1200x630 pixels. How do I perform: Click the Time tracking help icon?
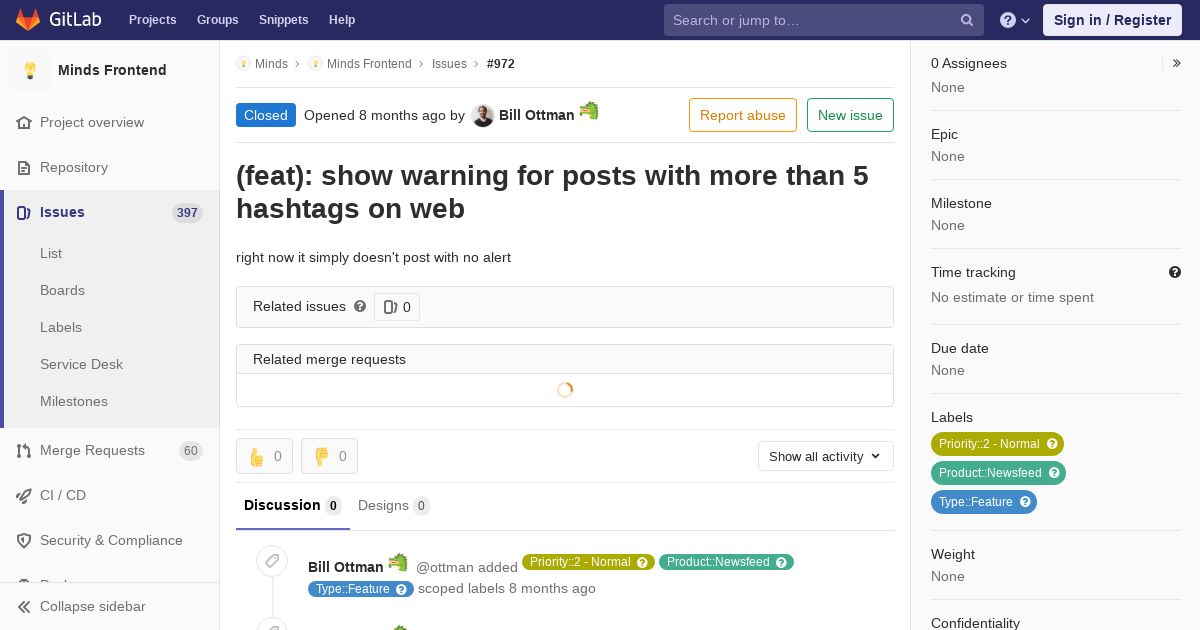(1175, 272)
